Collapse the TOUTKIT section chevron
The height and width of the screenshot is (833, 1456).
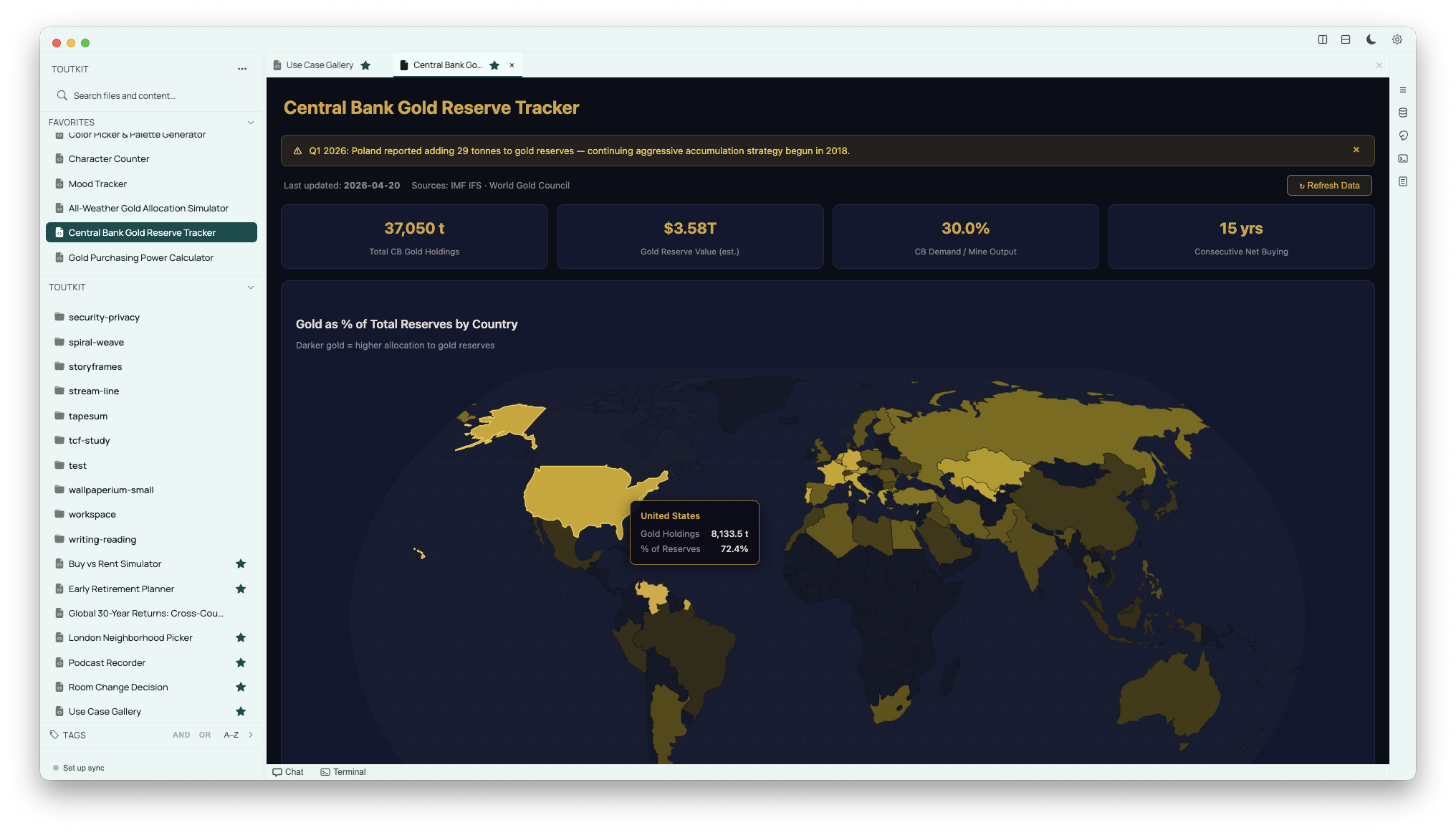(x=251, y=287)
